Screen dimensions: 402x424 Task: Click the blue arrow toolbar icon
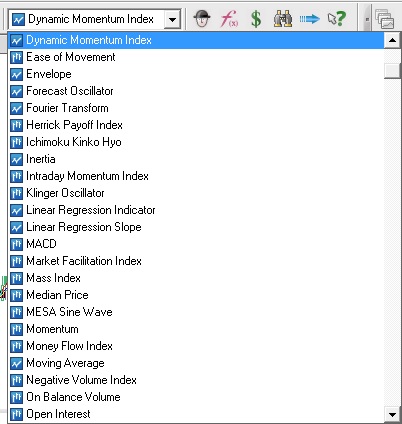click(x=309, y=19)
